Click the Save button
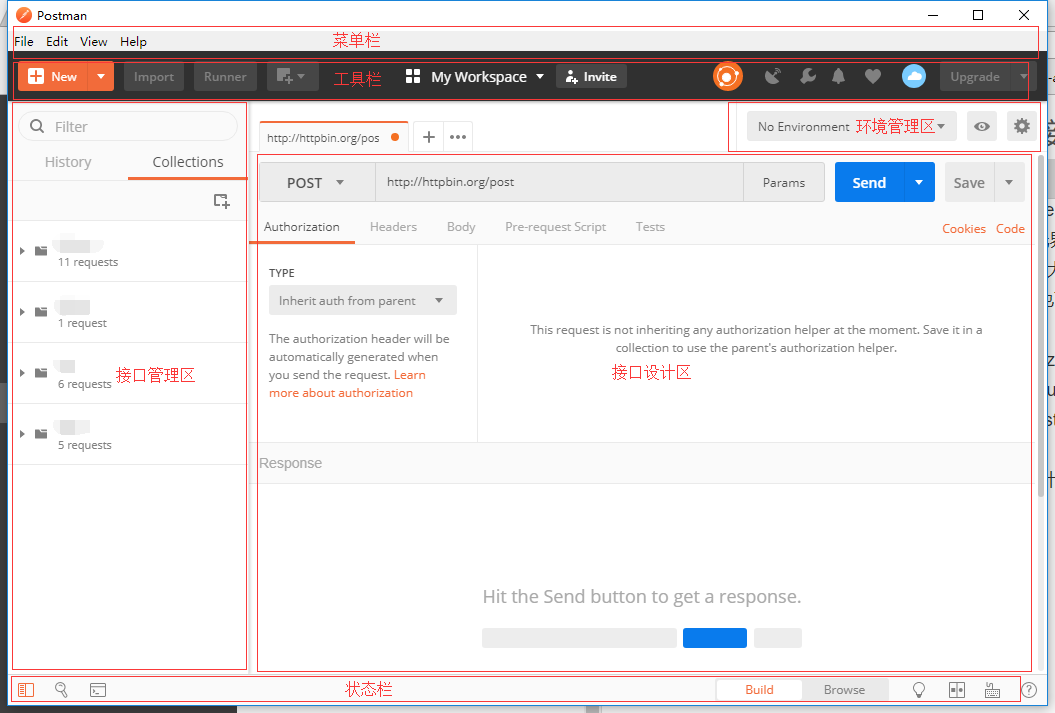This screenshot has height=713, width=1055. 969,182
